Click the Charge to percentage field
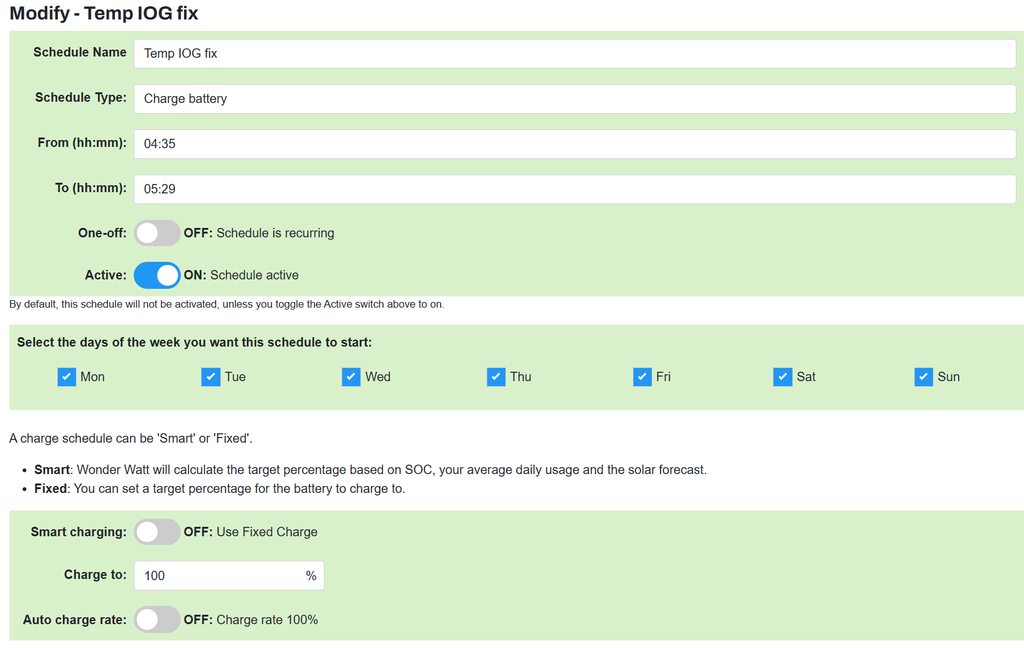Image resolution: width=1024 pixels, height=648 pixels. point(220,576)
